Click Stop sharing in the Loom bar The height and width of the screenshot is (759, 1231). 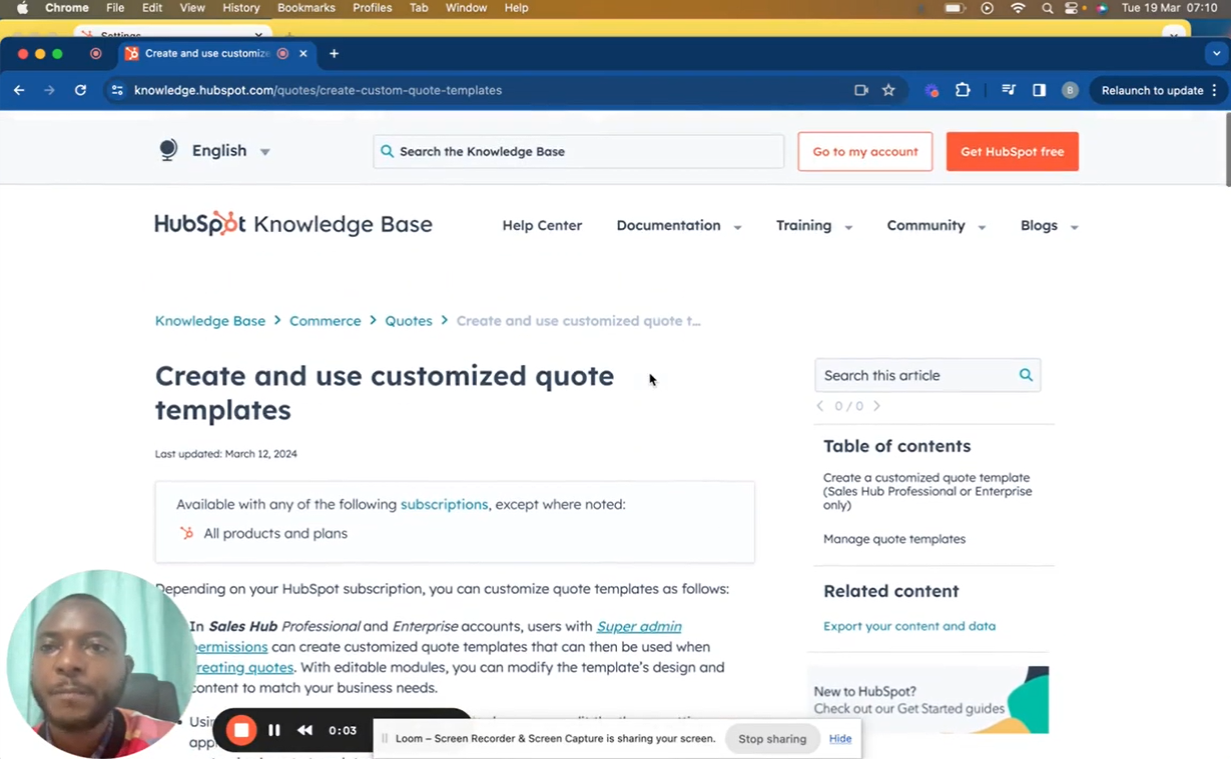point(772,739)
